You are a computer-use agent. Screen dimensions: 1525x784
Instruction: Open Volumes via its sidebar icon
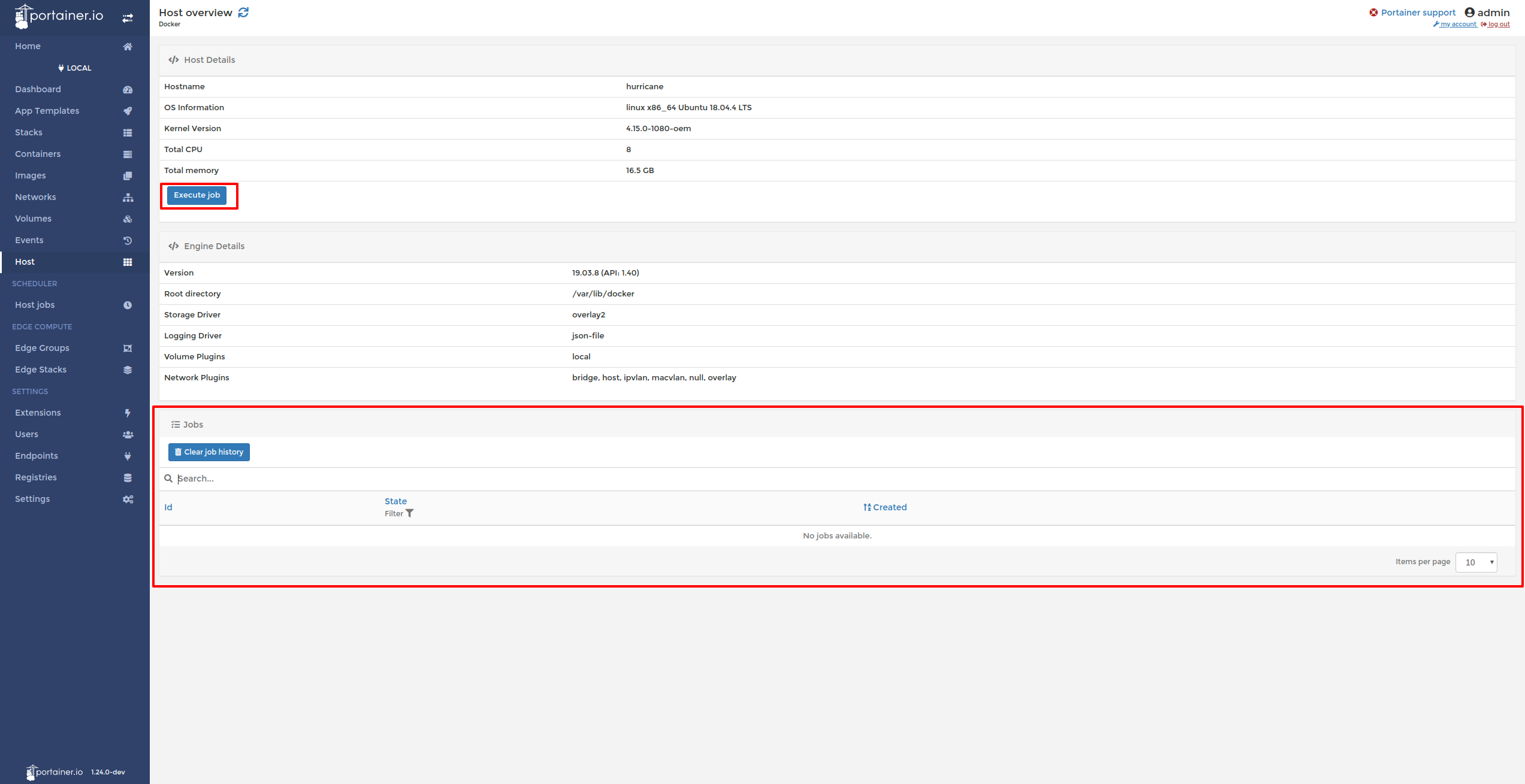point(128,219)
